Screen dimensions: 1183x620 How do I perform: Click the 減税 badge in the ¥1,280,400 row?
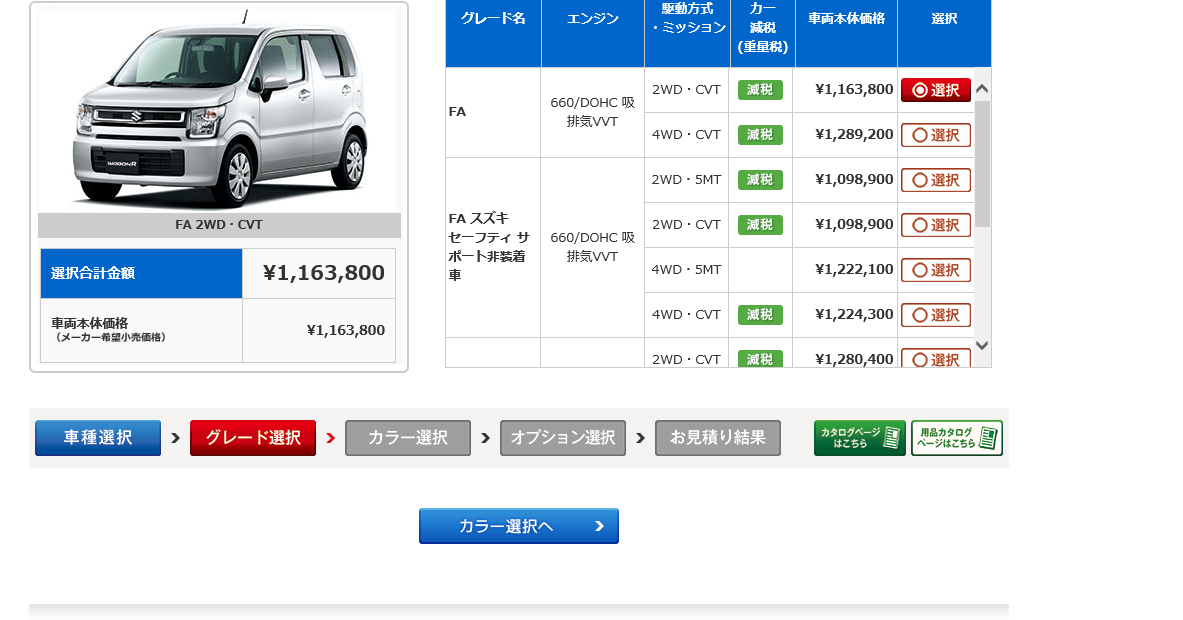760,359
